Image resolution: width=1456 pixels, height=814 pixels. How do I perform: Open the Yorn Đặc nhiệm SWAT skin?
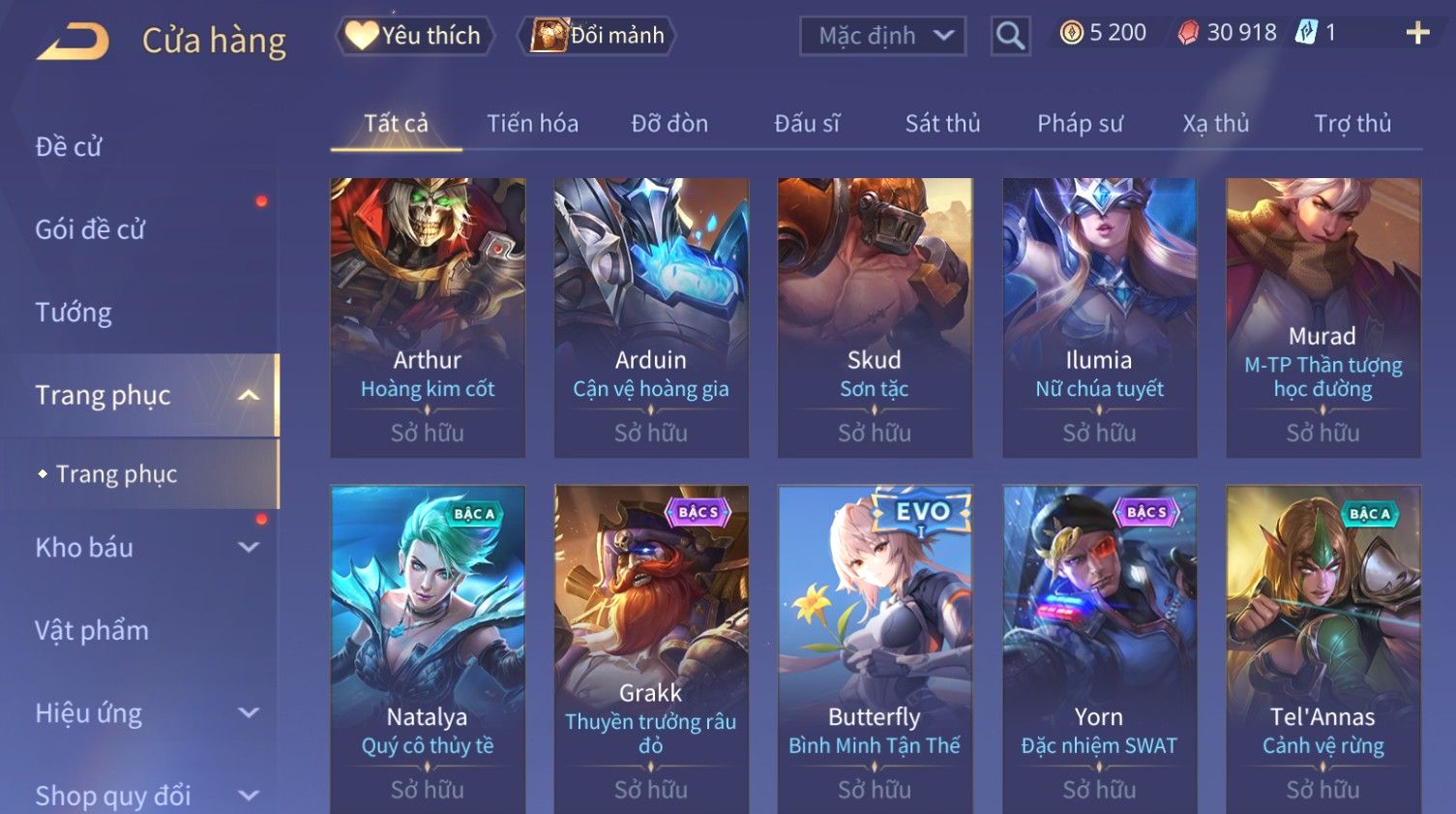[1099, 649]
